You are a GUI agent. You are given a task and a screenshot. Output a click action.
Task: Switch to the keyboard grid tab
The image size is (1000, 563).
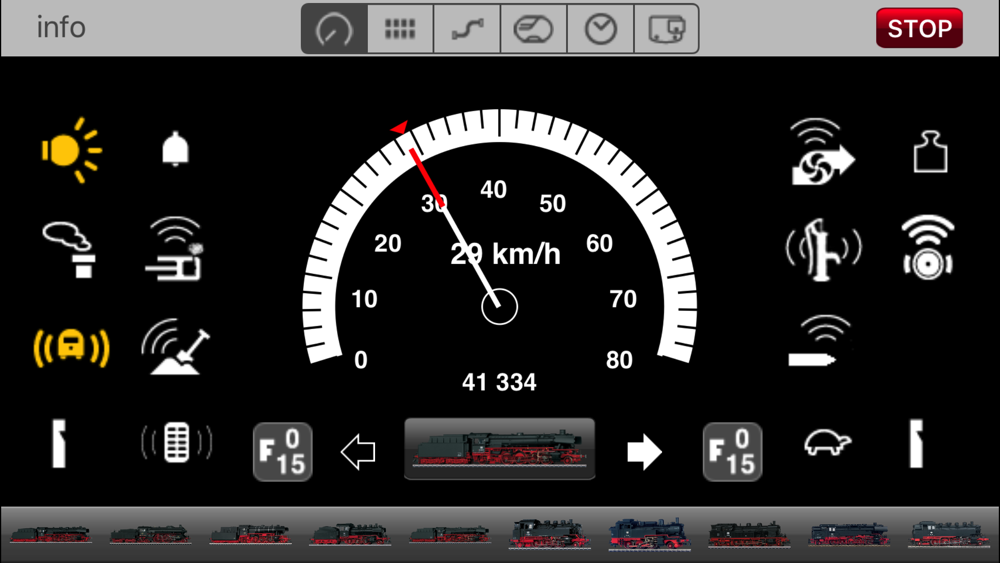pyautogui.click(x=401, y=29)
